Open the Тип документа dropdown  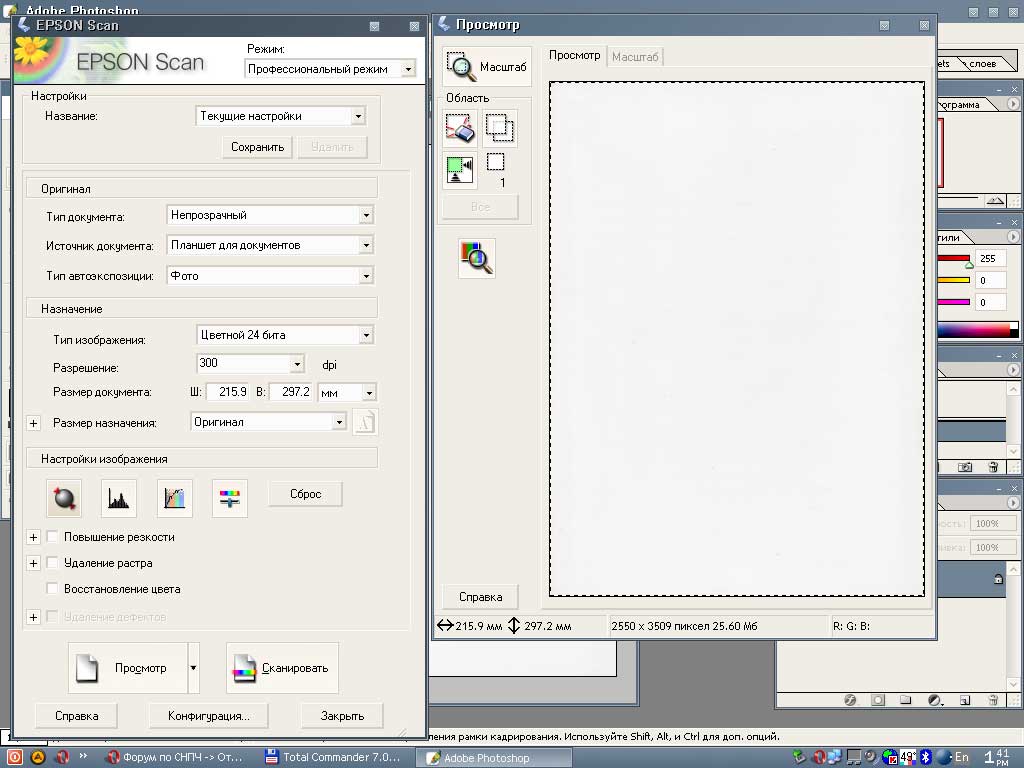tap(366, 215)
